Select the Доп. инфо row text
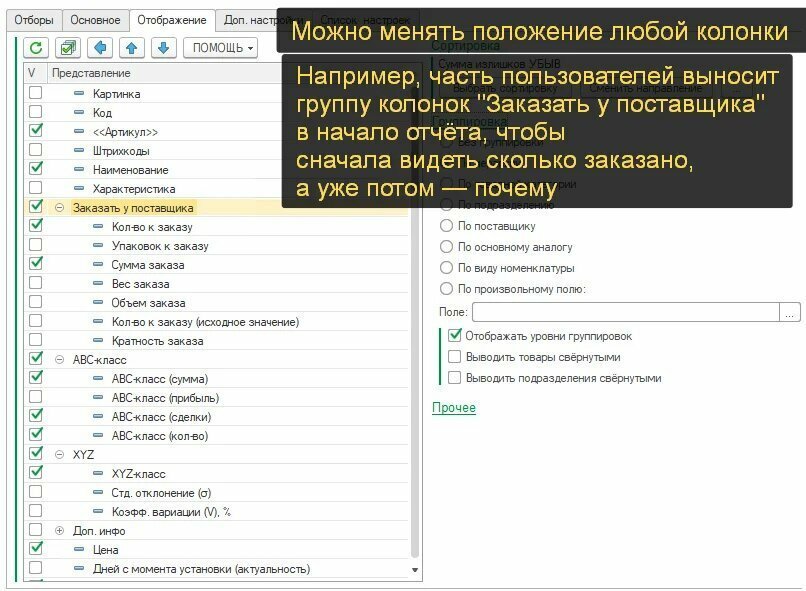Screen dimensions: 806x591 click(99, 531)
